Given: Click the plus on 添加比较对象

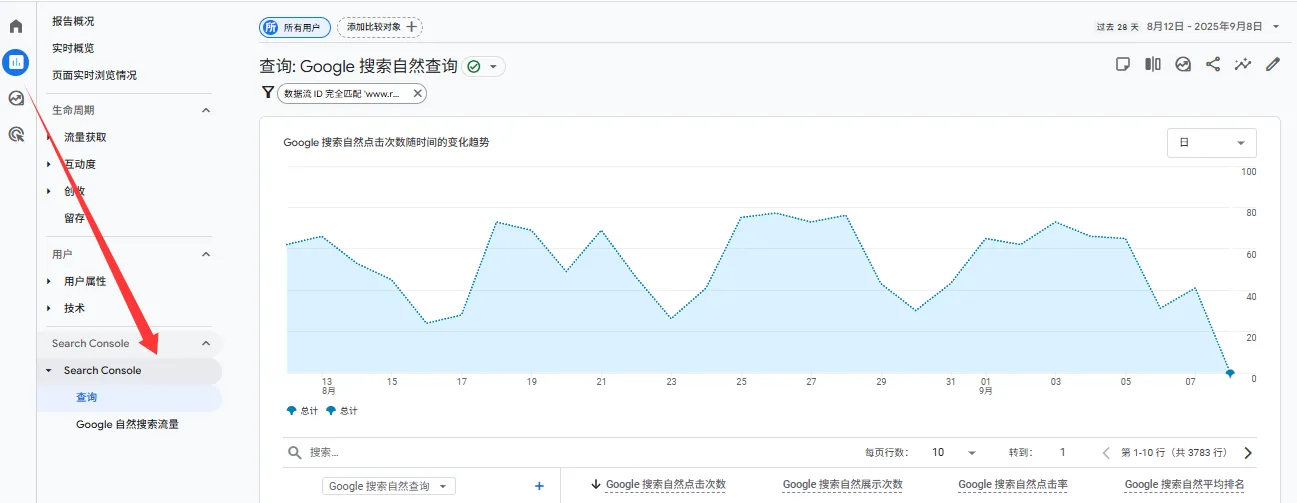Looking at the screenshot, I should [x=411, y=27].
